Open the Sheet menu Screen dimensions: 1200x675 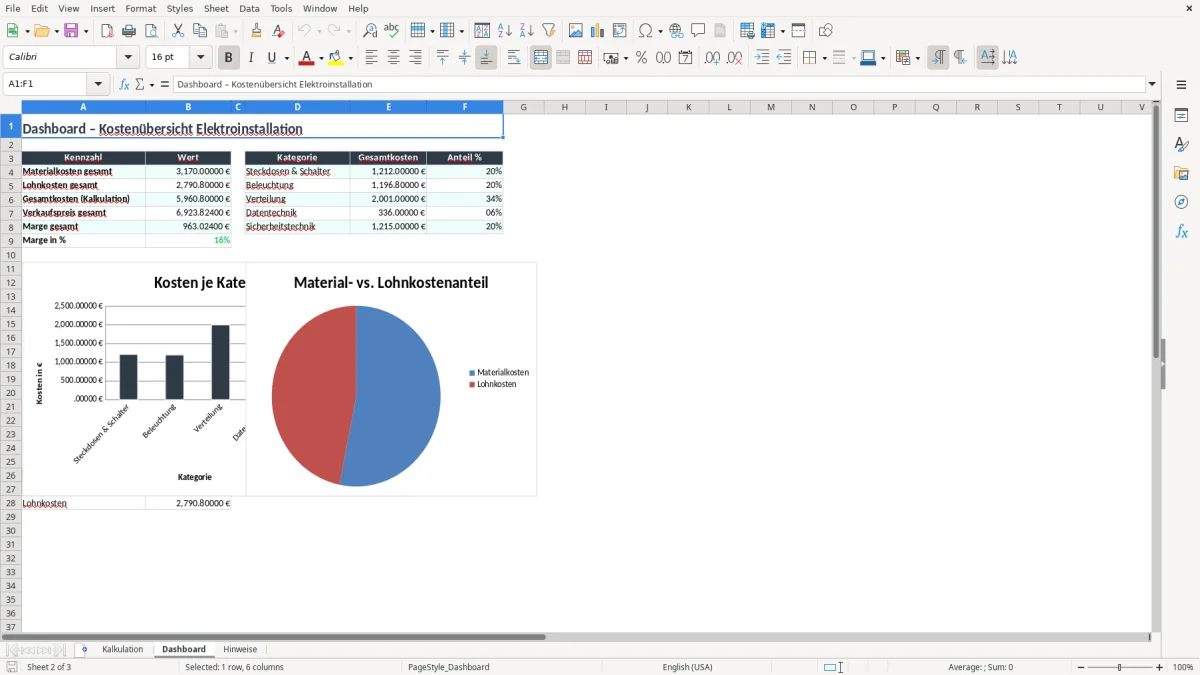point(216,8)
